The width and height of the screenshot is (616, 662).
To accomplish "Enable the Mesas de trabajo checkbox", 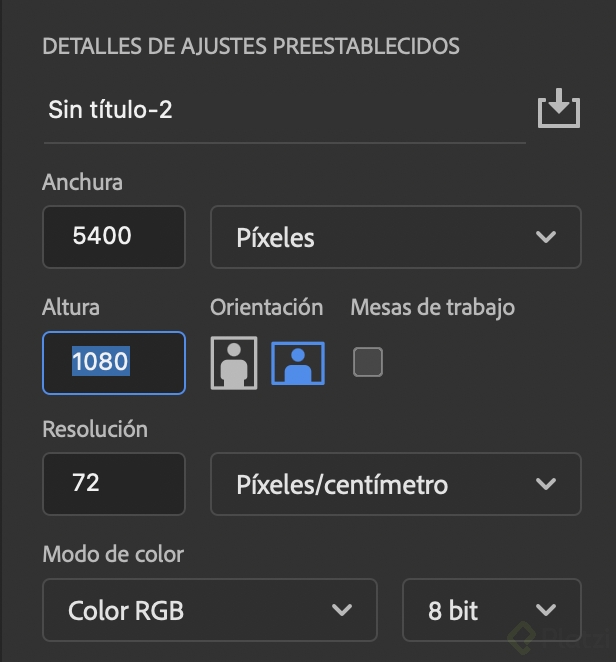I will (x=368, y=362).
